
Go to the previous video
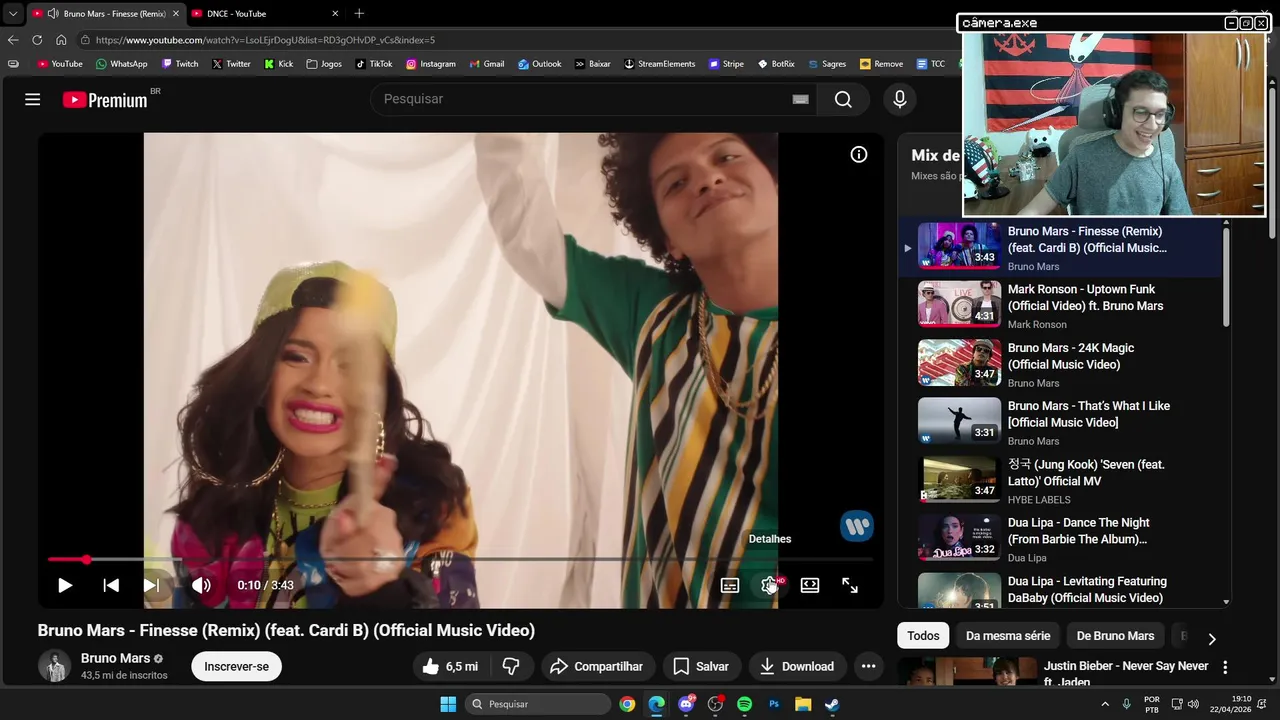coord(111,585)
